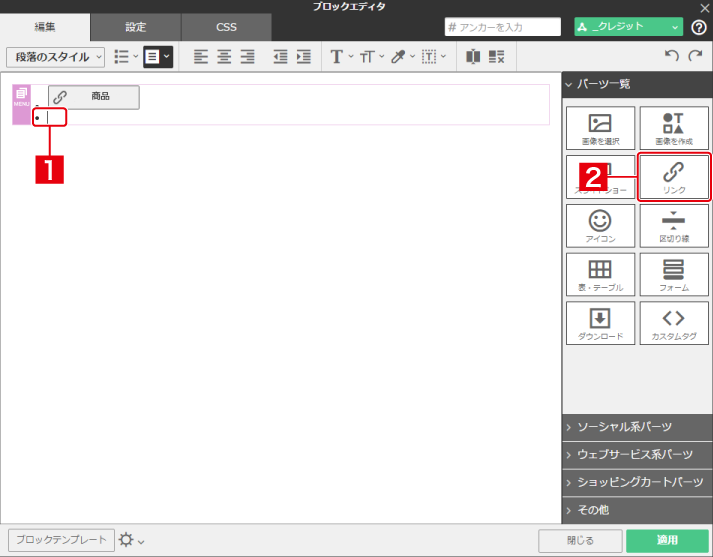This screenshot has height=557, width=713.
Task: Expand the ショッピングカートパーツ section
Action: tap(637, 482)
